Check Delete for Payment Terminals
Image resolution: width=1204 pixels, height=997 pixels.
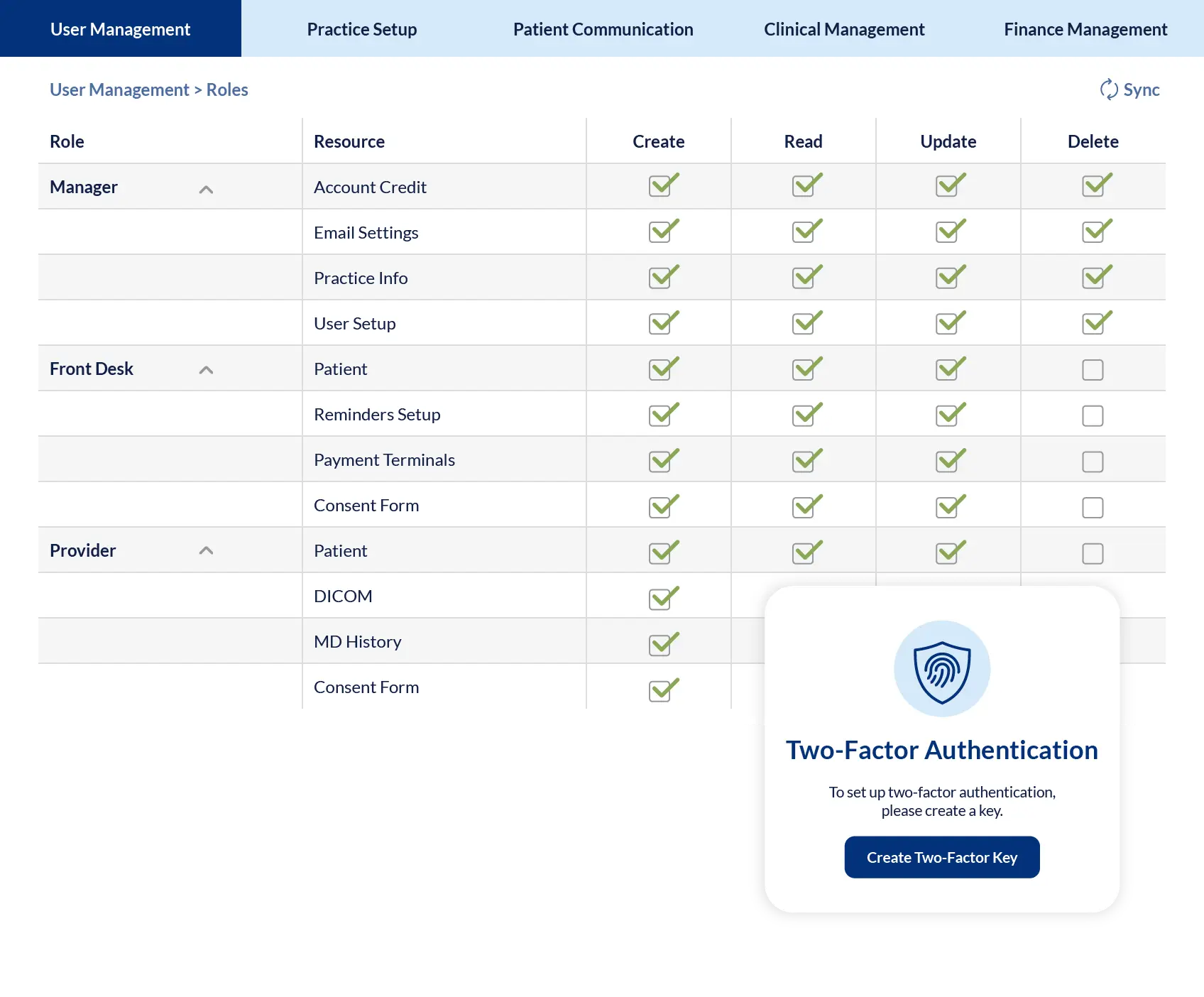(x=1093, y=462)
